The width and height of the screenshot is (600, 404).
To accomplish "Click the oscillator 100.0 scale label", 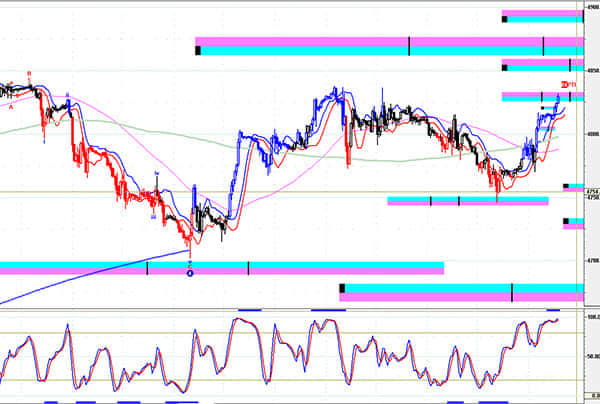I will tap(592, 317).
